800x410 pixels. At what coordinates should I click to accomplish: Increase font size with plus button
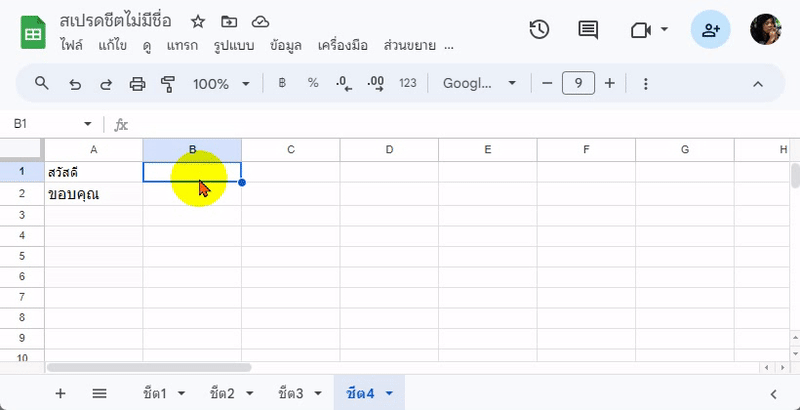[x=610, y=83]
